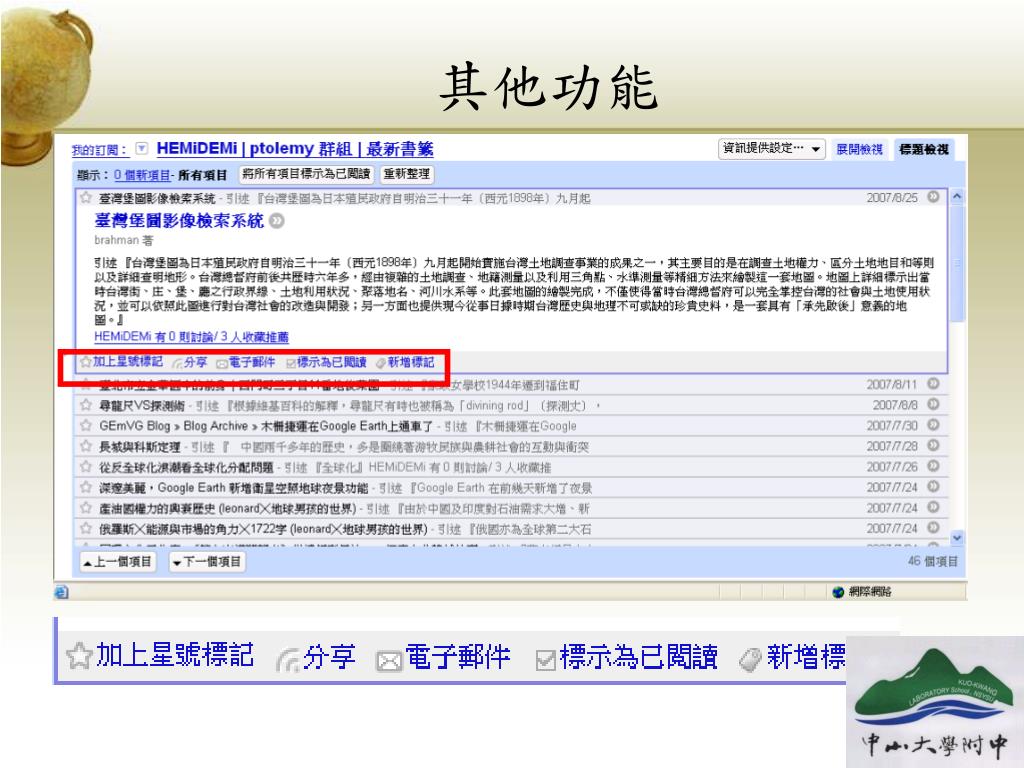Image resolution: width=1024 pixels, height=768 pixels.
Task: Open row 產油國權力的興衰歷史
Action: click(511, 508)
